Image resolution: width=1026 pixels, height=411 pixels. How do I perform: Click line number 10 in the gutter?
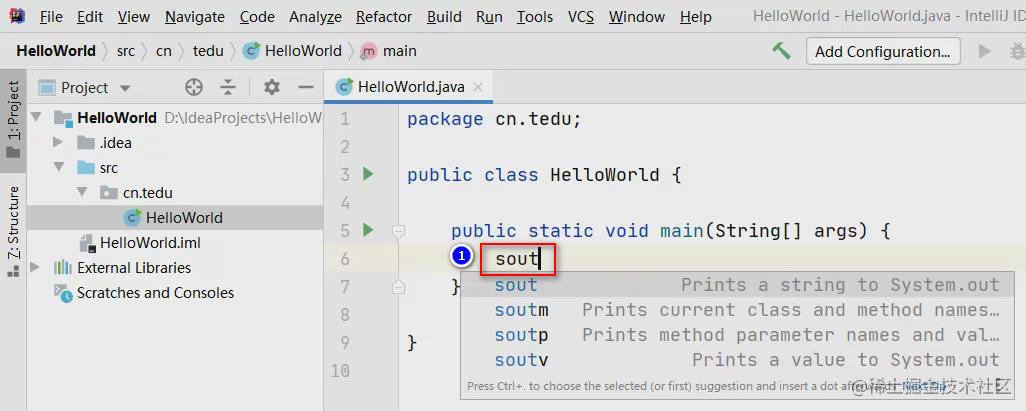340,370
